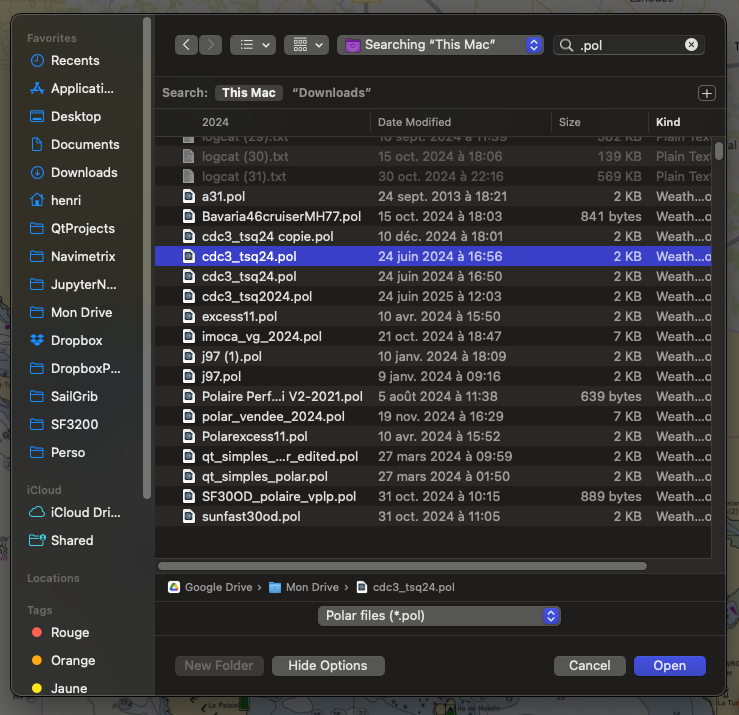
Task: Open the grouping options dropdown
Action: pyautogui.click(x=306, y=45)
